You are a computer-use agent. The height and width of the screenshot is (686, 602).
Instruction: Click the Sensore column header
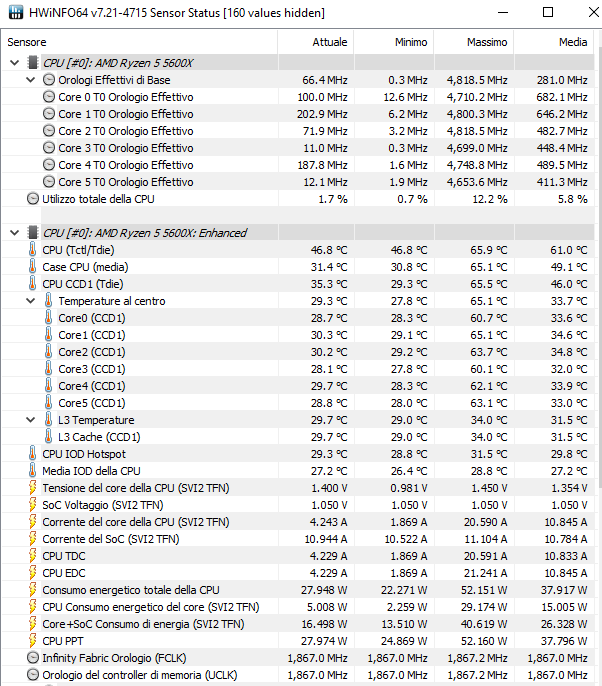[139, 42]
